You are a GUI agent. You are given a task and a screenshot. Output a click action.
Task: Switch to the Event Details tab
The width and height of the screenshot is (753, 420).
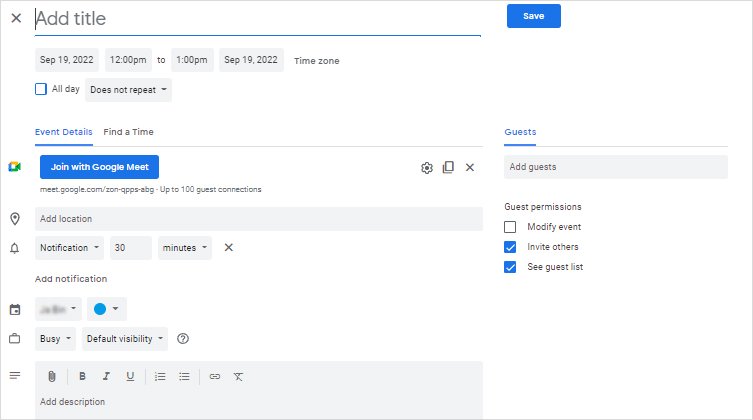pyautogui.click(x=63, y=132)
